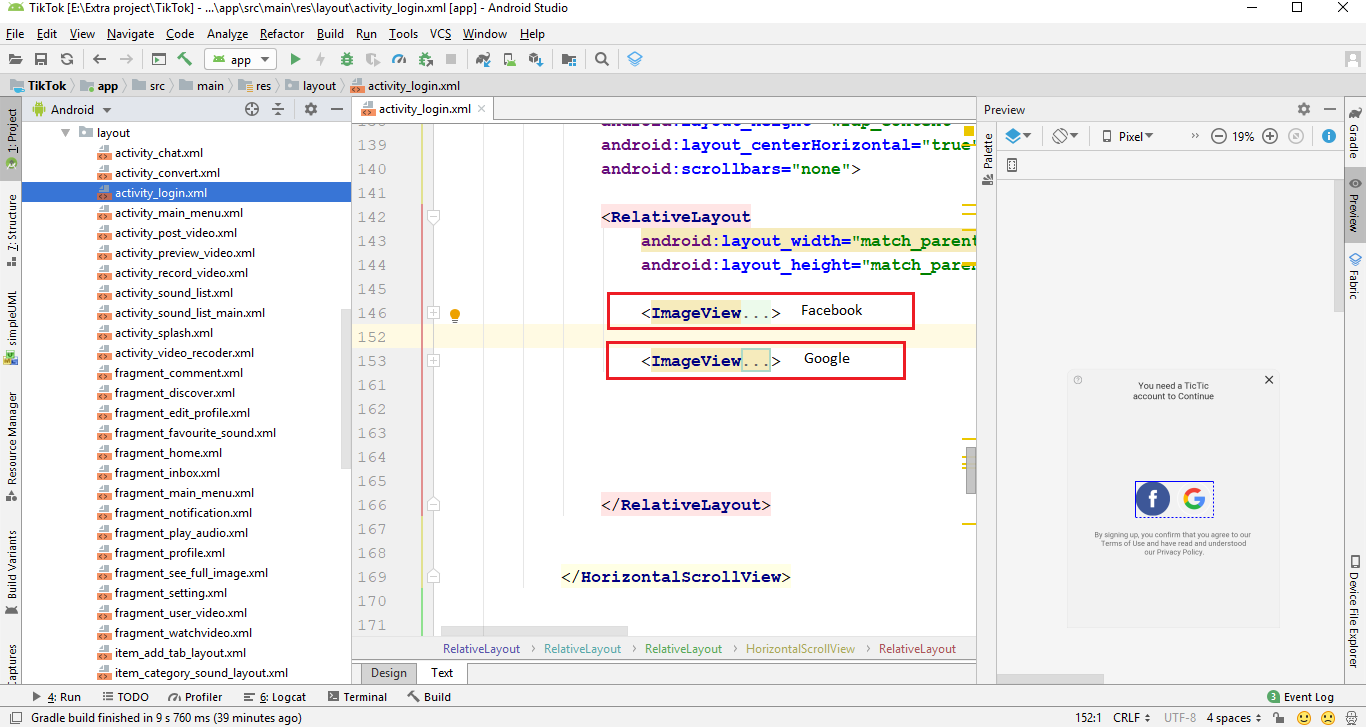1366x727 pixels.
Task: Run the app with the green play button
Action: [x=295, y=59]
